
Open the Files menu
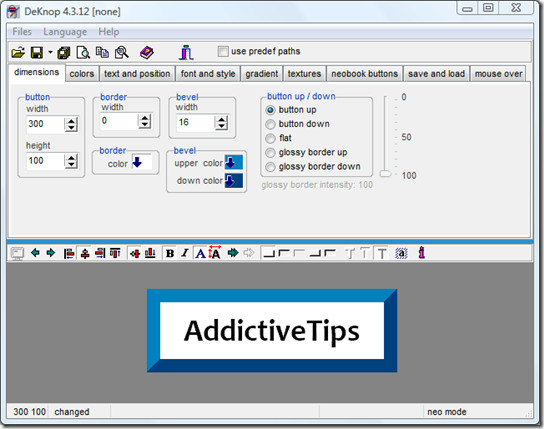[x=22, y=32]
